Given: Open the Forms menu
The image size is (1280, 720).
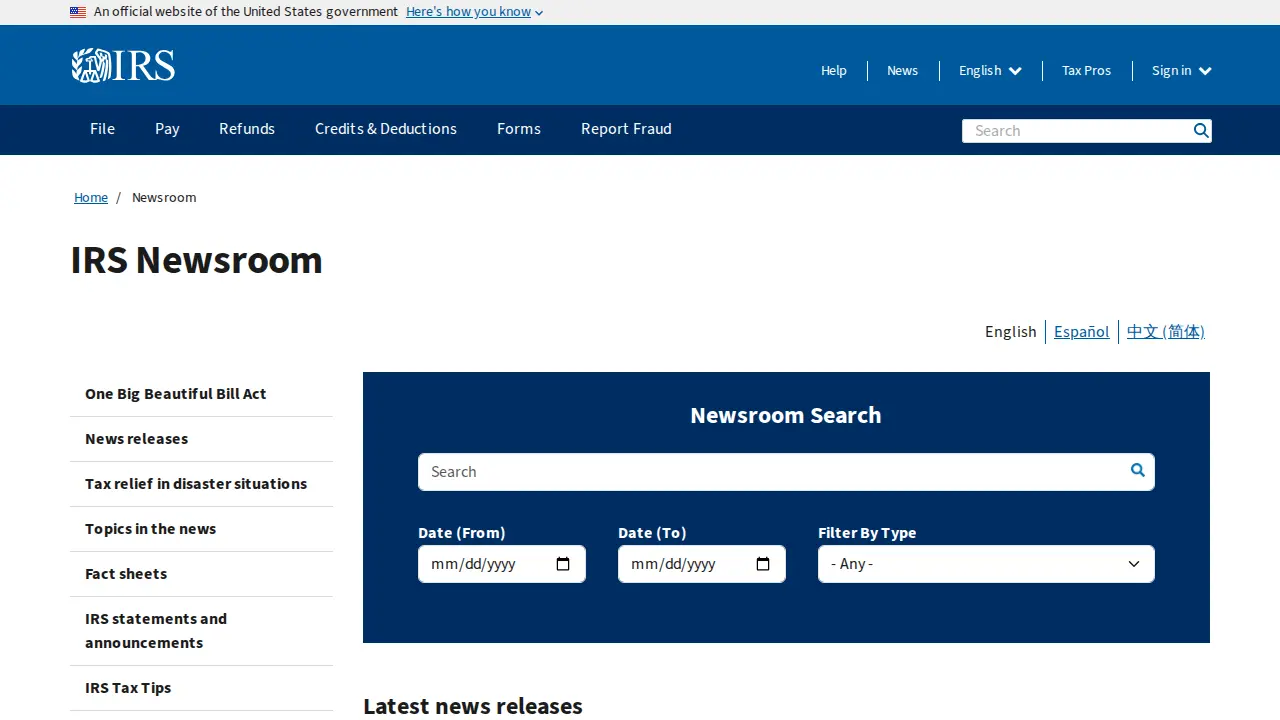Looking at the screenshot, I should tap(519, 129).
